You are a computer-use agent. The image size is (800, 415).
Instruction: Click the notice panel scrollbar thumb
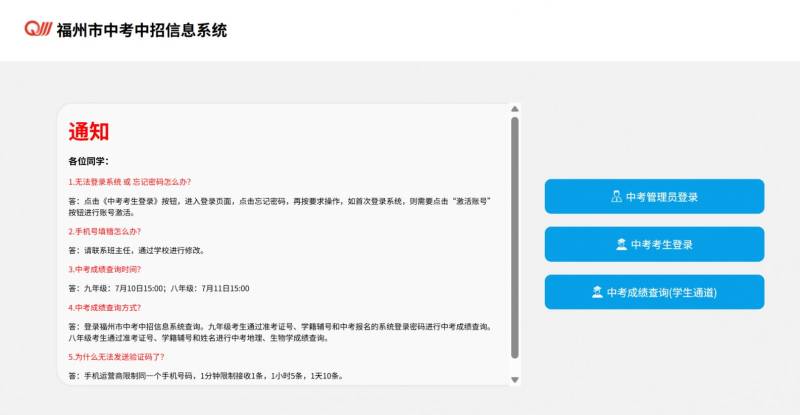515,235
